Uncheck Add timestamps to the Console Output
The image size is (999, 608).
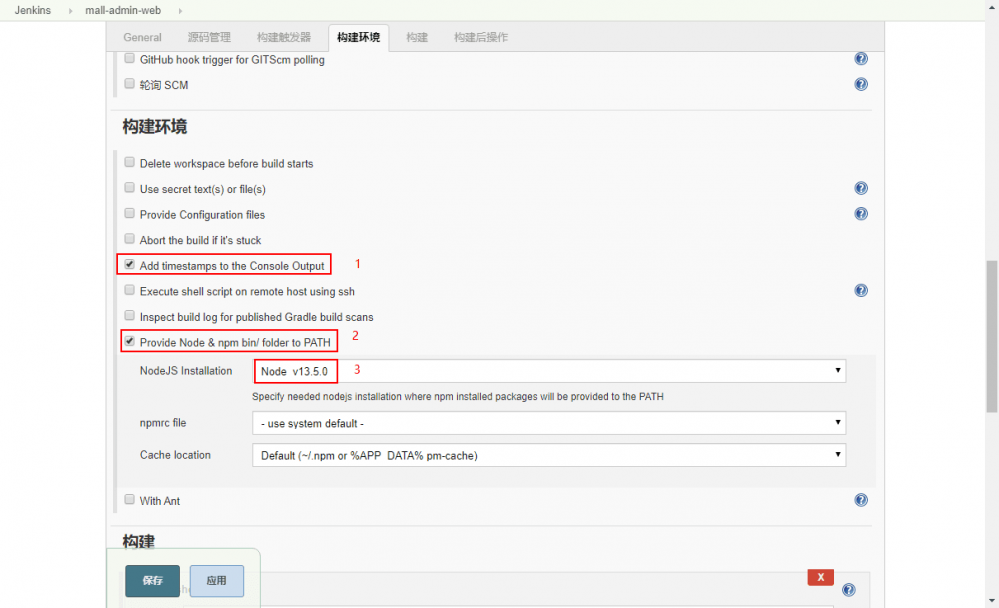tap(129, 264)
